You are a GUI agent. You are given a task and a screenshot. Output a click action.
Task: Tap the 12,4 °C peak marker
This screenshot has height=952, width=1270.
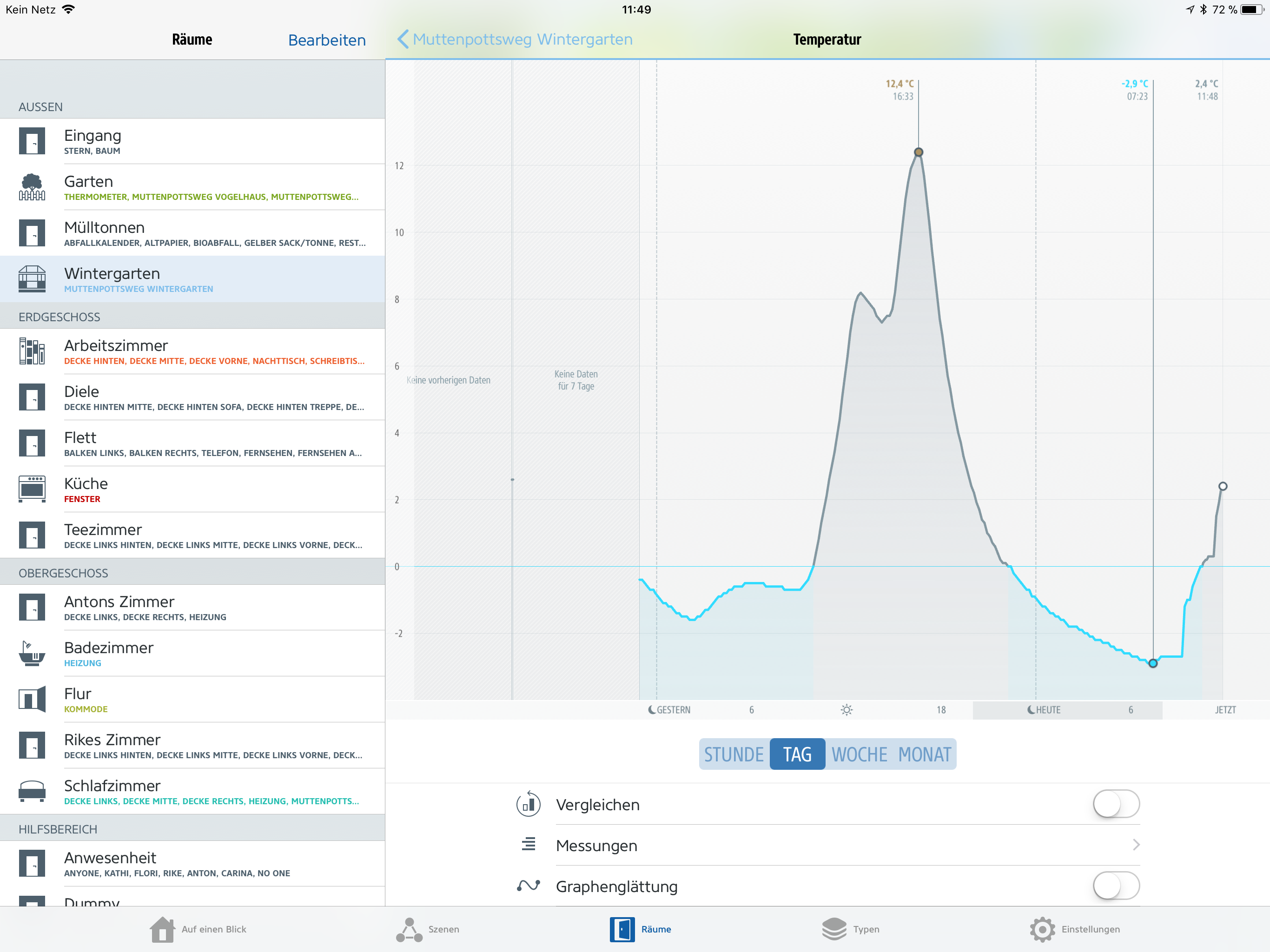(919, 152)
